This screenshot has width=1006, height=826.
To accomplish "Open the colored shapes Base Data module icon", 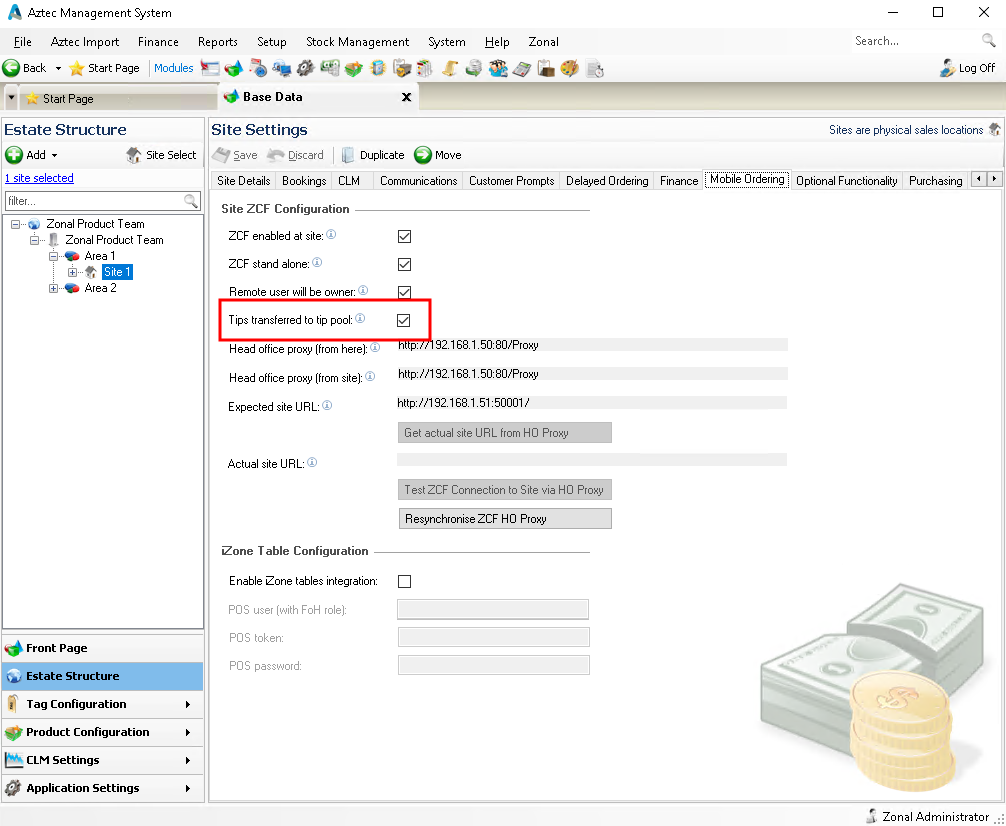I will pos(234,68).
